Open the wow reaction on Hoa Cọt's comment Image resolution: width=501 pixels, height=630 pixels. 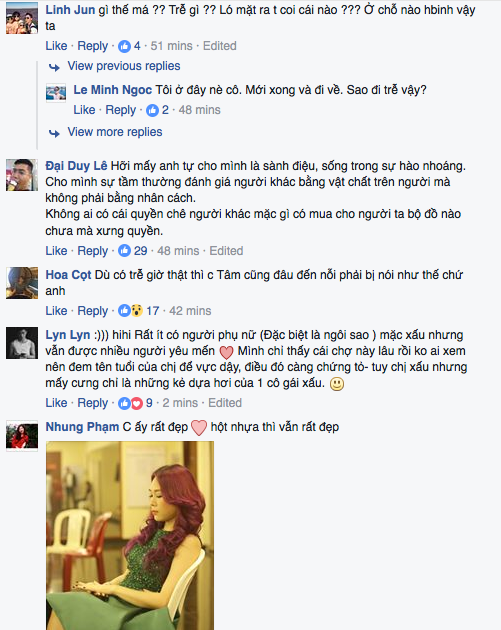[137, 311]
